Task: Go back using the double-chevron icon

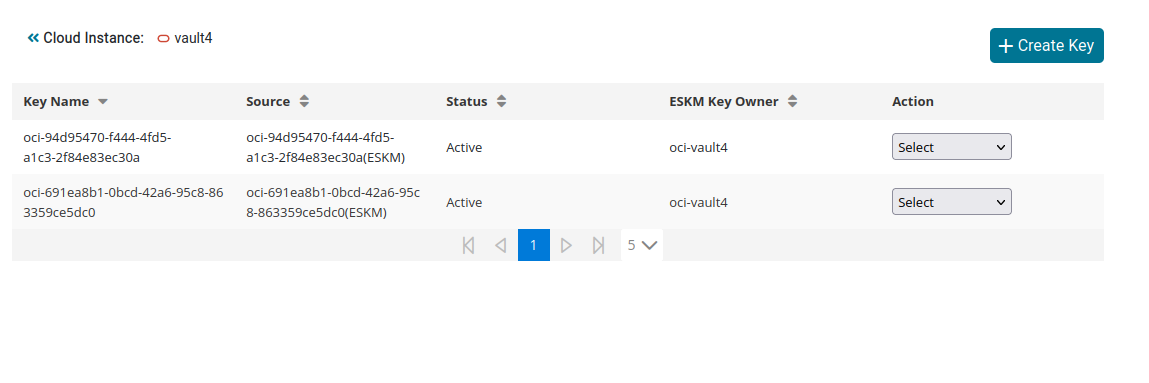Action: coord(33,38)
